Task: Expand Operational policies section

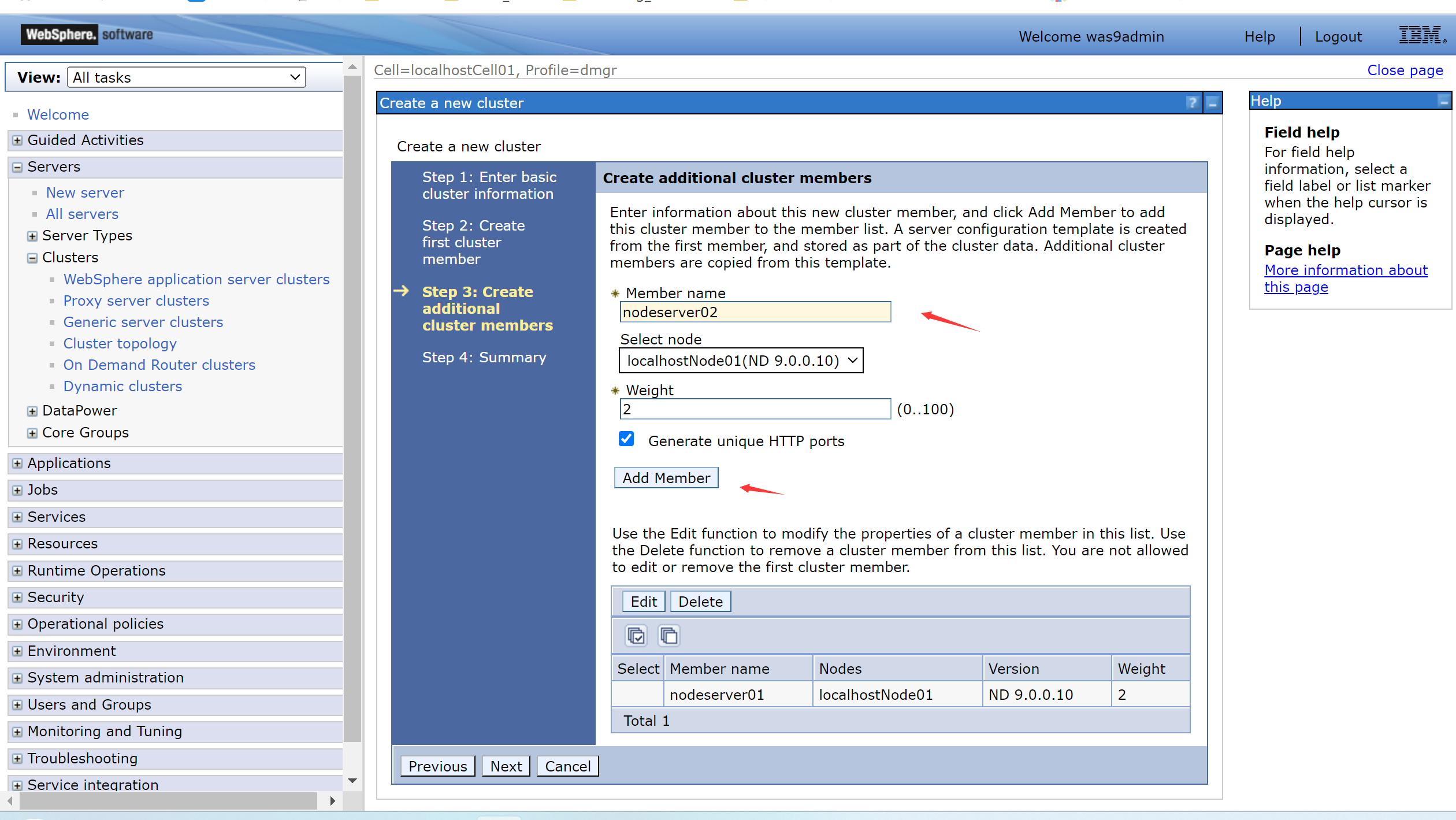Action: [x=17, y=624]
